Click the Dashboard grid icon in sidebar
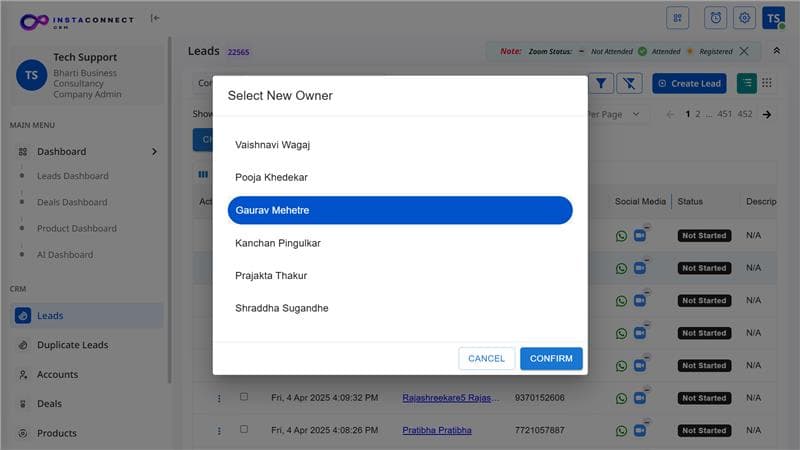The width and height of the screenshot is (800, 450). pos(22,152)
